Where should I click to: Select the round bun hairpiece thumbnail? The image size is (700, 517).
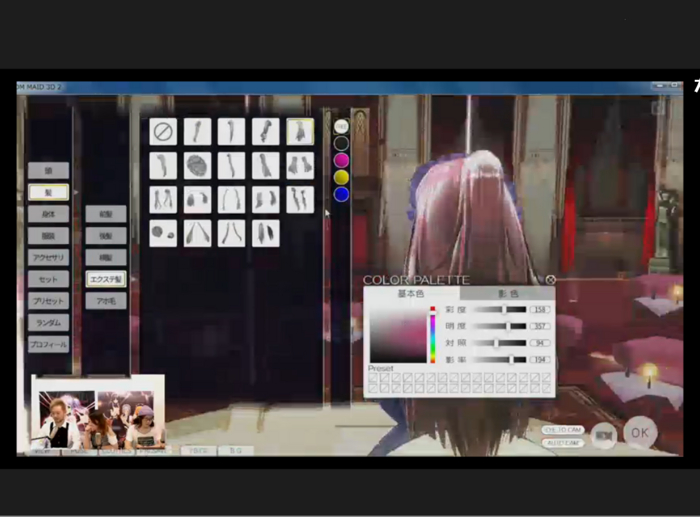[x=197, y=166]
